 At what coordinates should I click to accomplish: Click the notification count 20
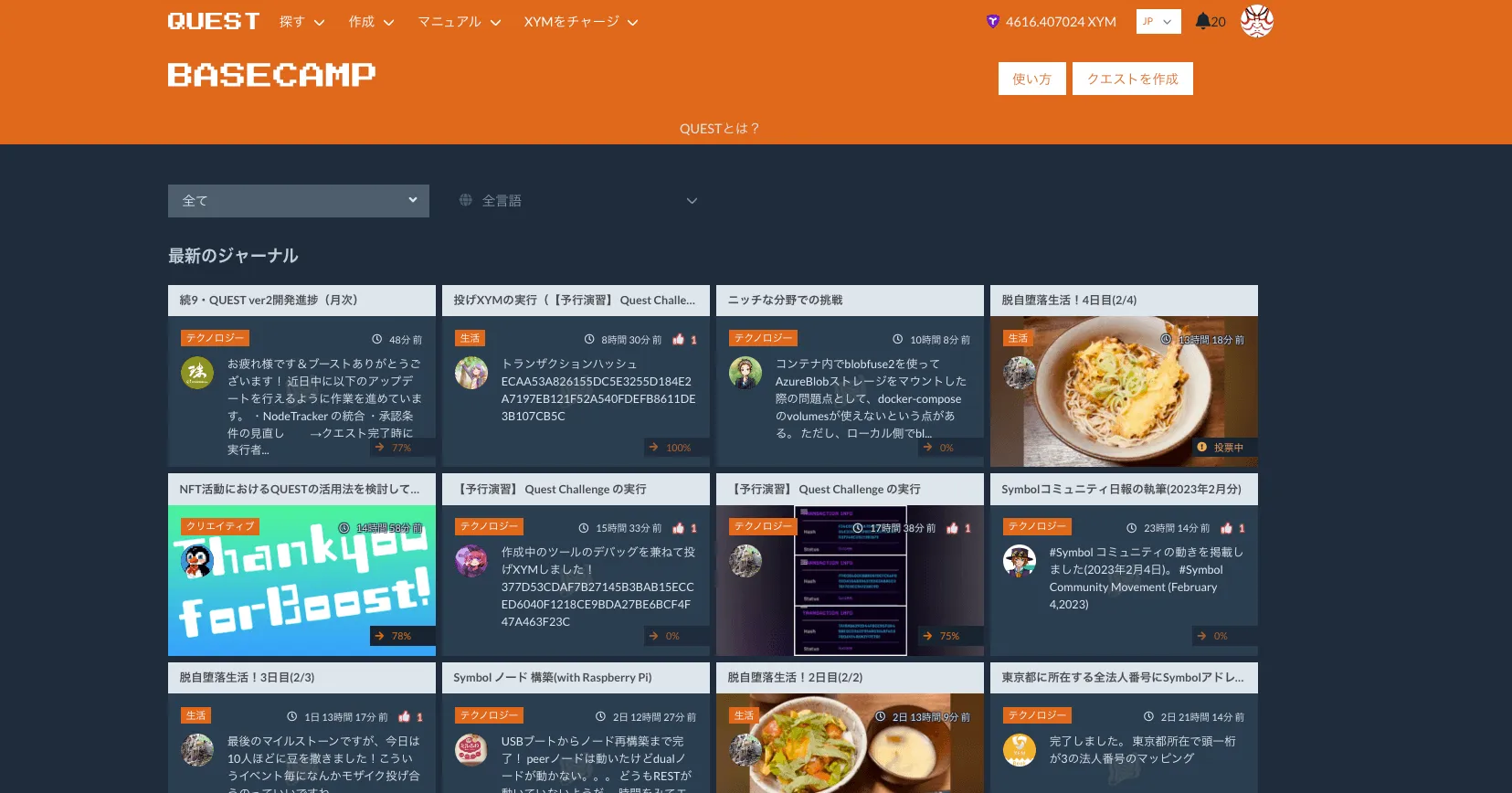click(x=1219, y=22)
